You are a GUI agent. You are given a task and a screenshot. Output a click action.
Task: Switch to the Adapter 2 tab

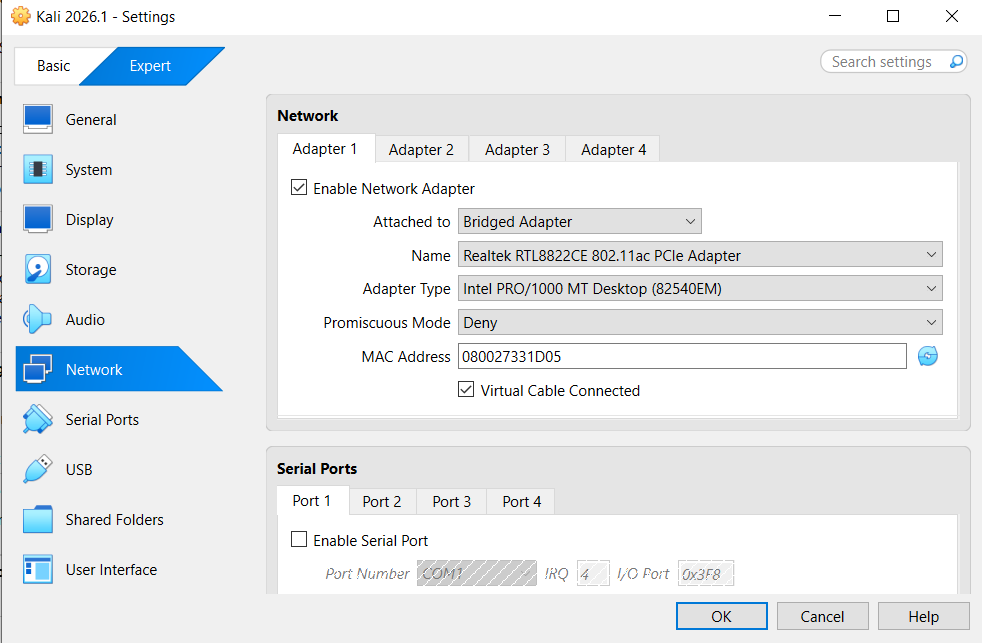[421, 150]
